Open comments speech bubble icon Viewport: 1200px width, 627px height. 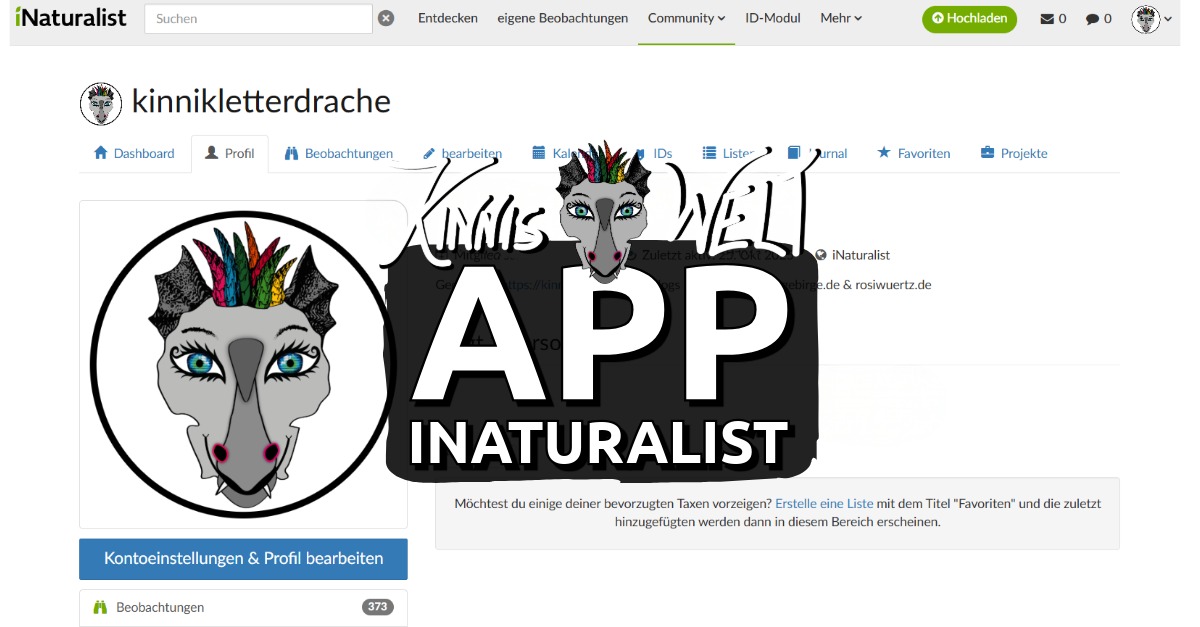1092,19
